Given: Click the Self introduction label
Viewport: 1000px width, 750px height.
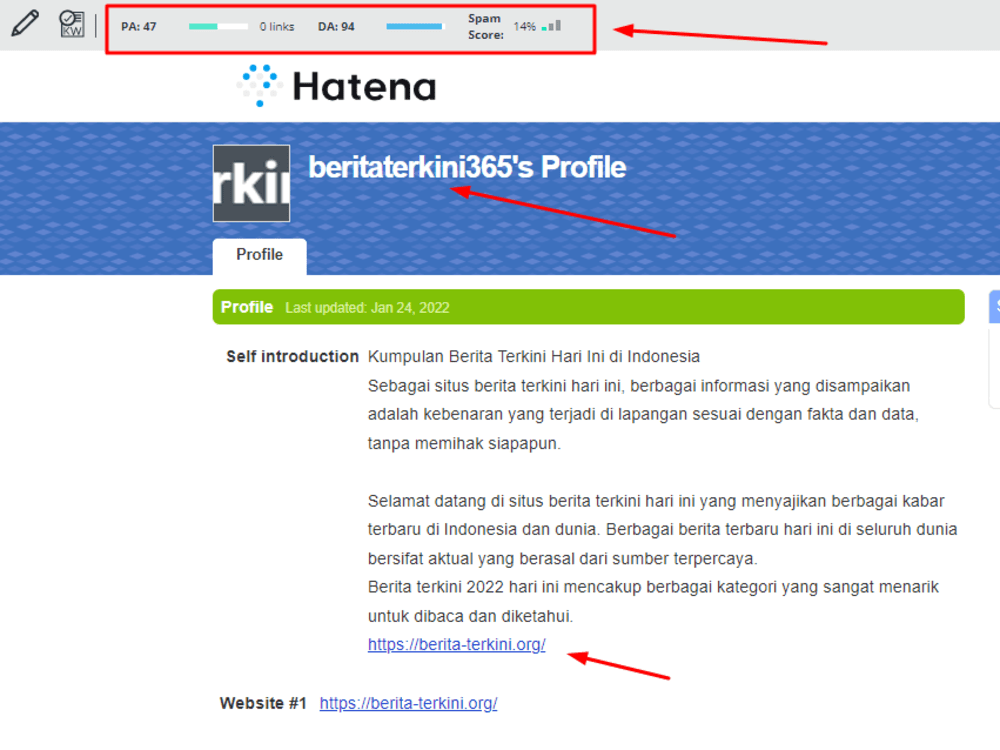Looking at the screenshot, I should point(293,357).
